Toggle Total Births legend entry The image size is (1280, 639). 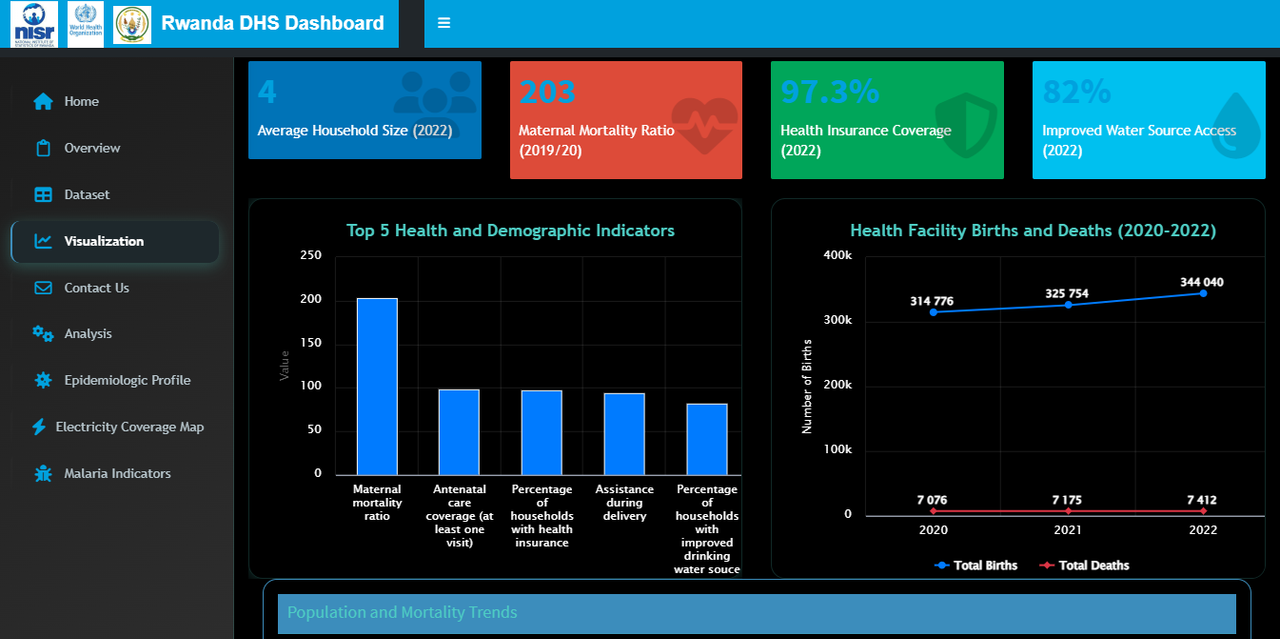click(975, 565)
